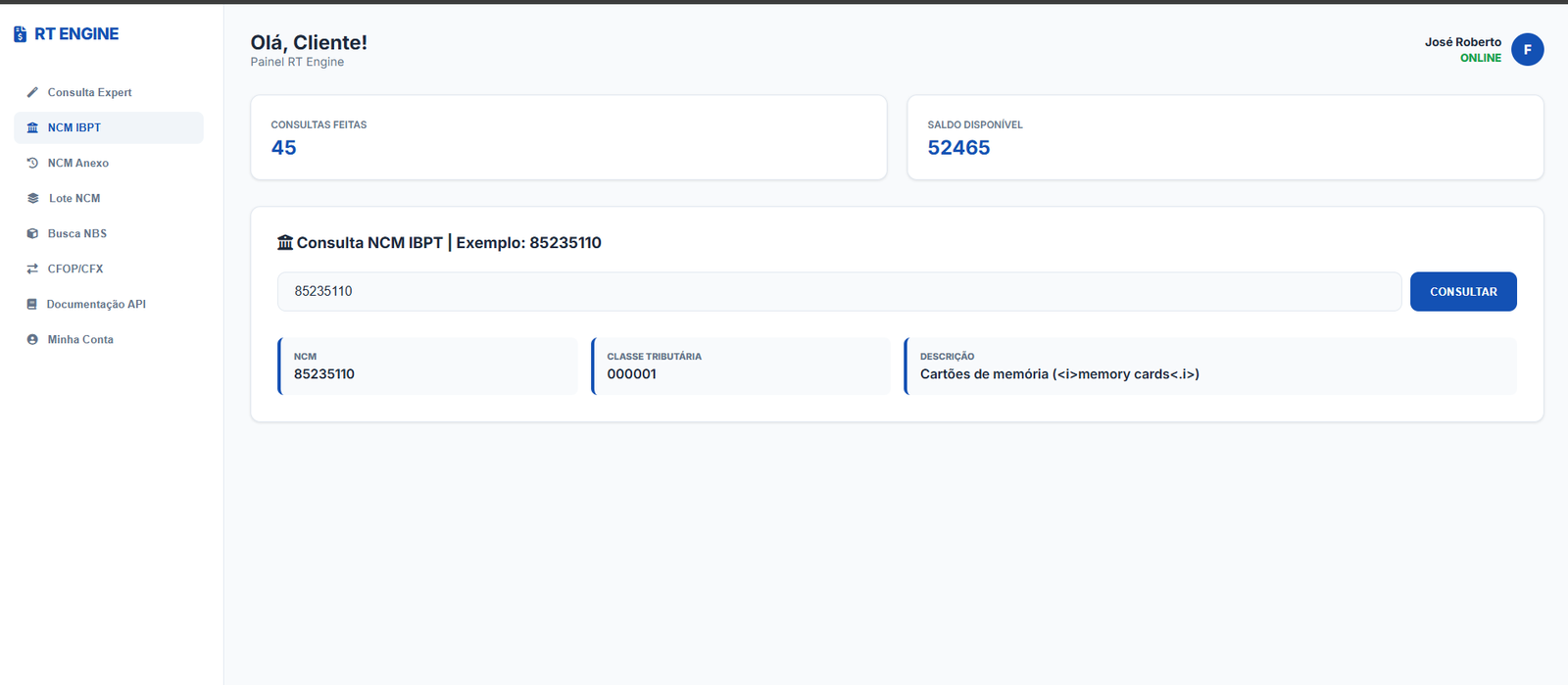Click the swap arrows icon beside CFOP/CFX
This screenshot has height=685, width=1568.
coord(32,269)
